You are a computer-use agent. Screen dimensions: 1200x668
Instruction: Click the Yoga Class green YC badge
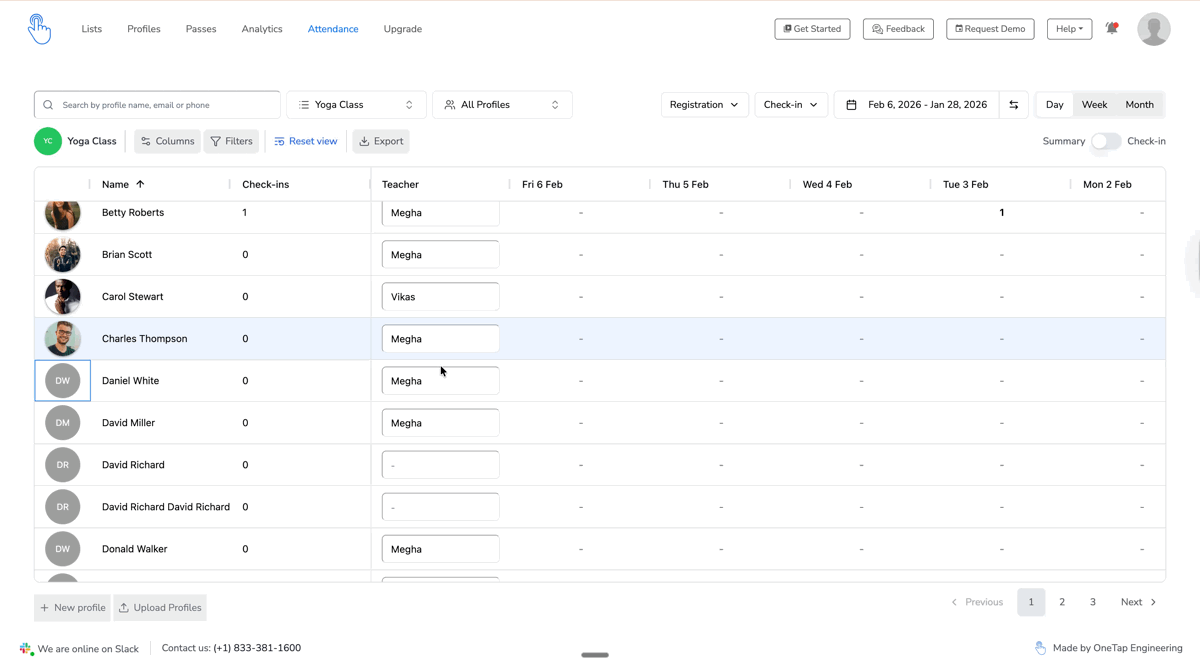[48, 141]
